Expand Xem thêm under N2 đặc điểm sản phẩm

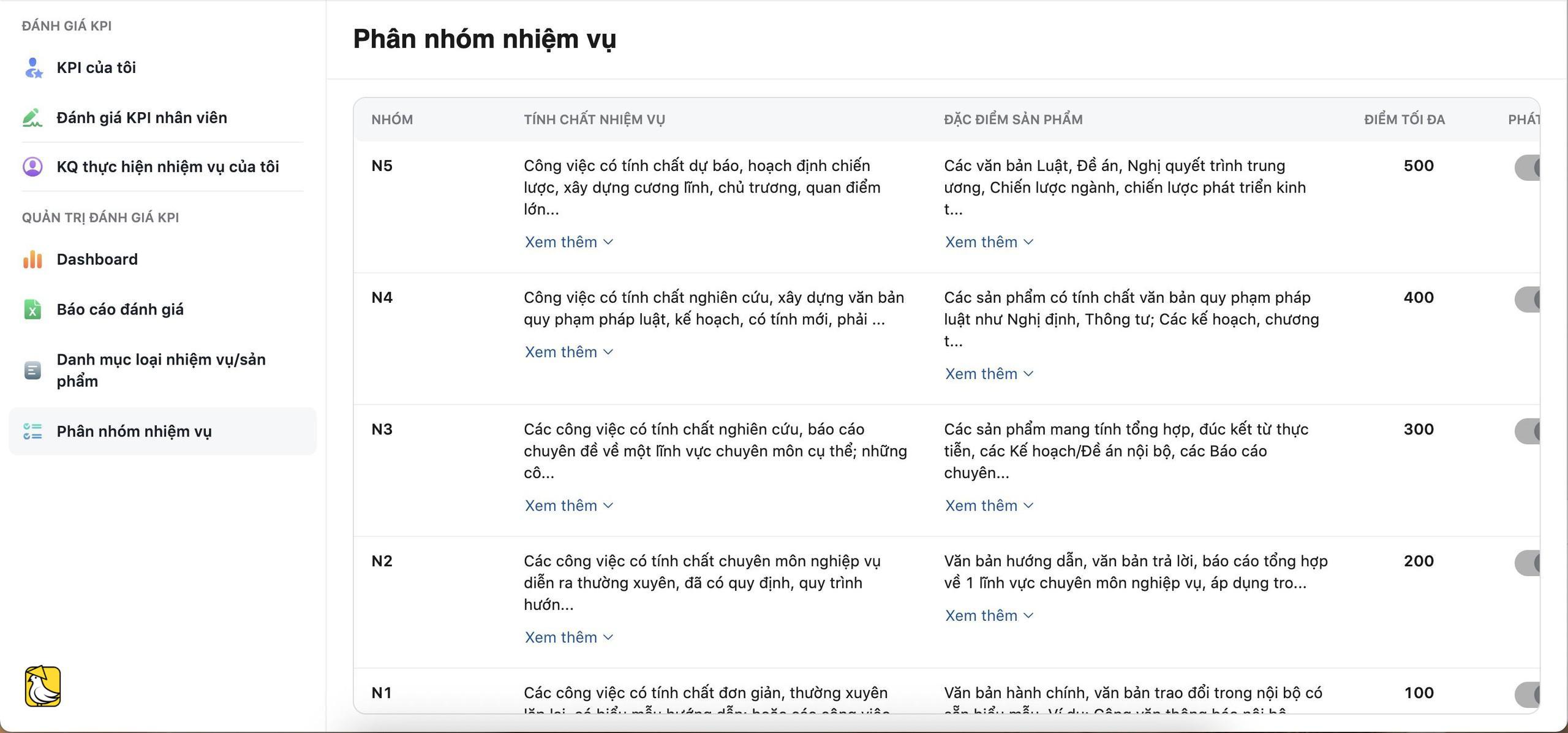coord(989,615)
